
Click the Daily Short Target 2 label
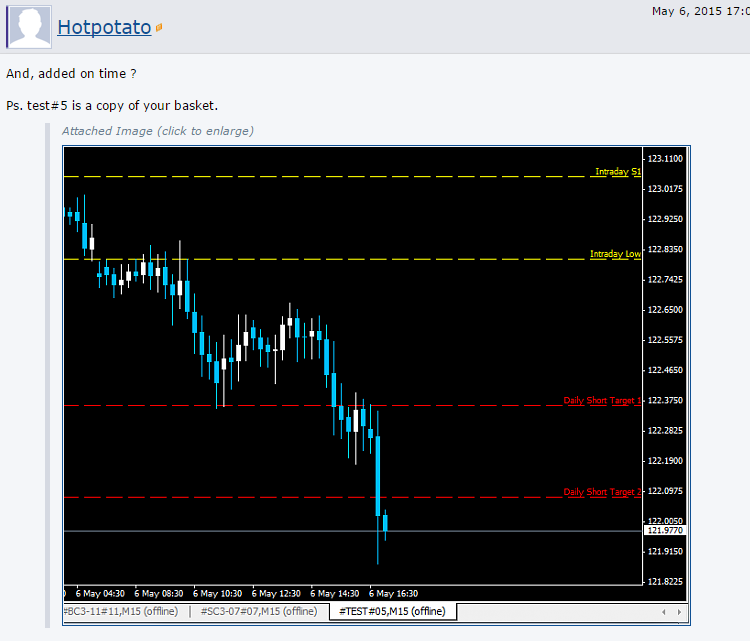[x=602, y=491]
